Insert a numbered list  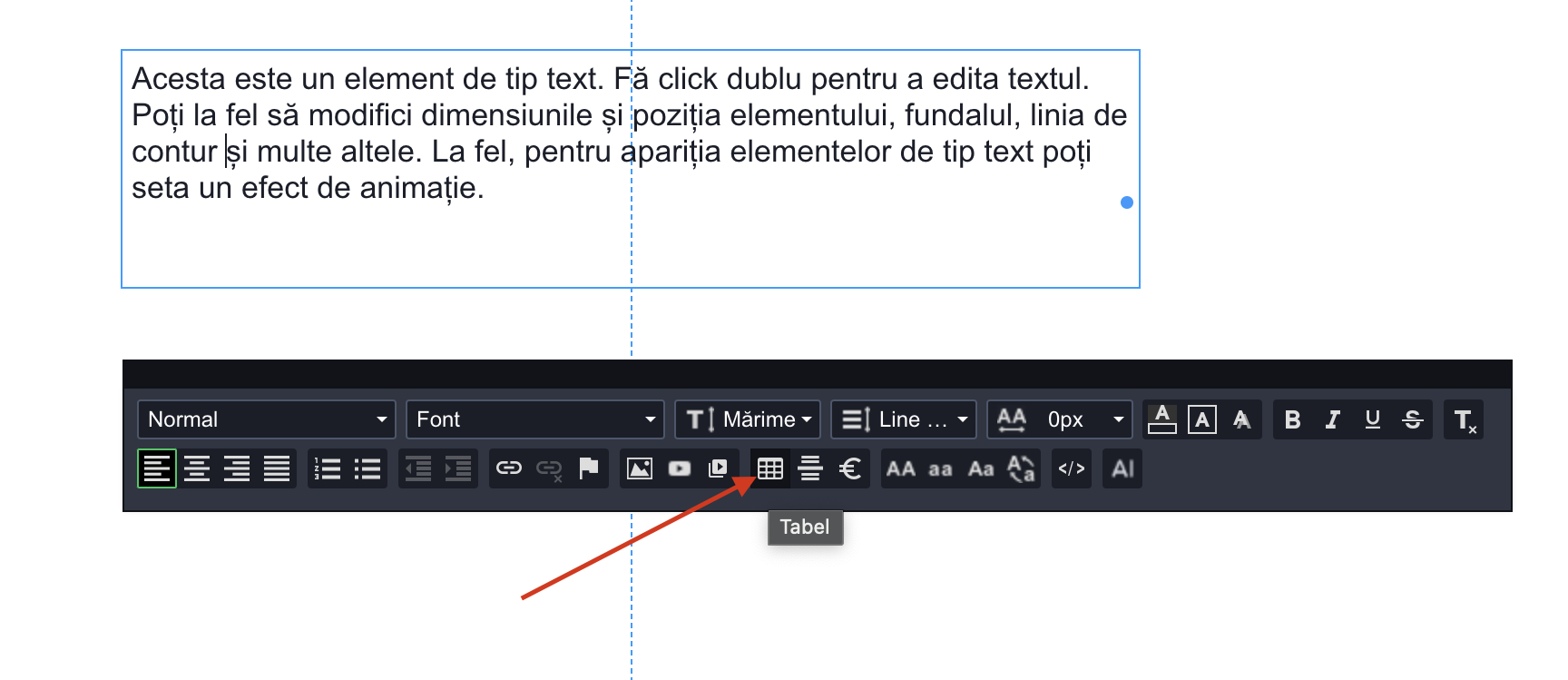[x=328, y=469]
